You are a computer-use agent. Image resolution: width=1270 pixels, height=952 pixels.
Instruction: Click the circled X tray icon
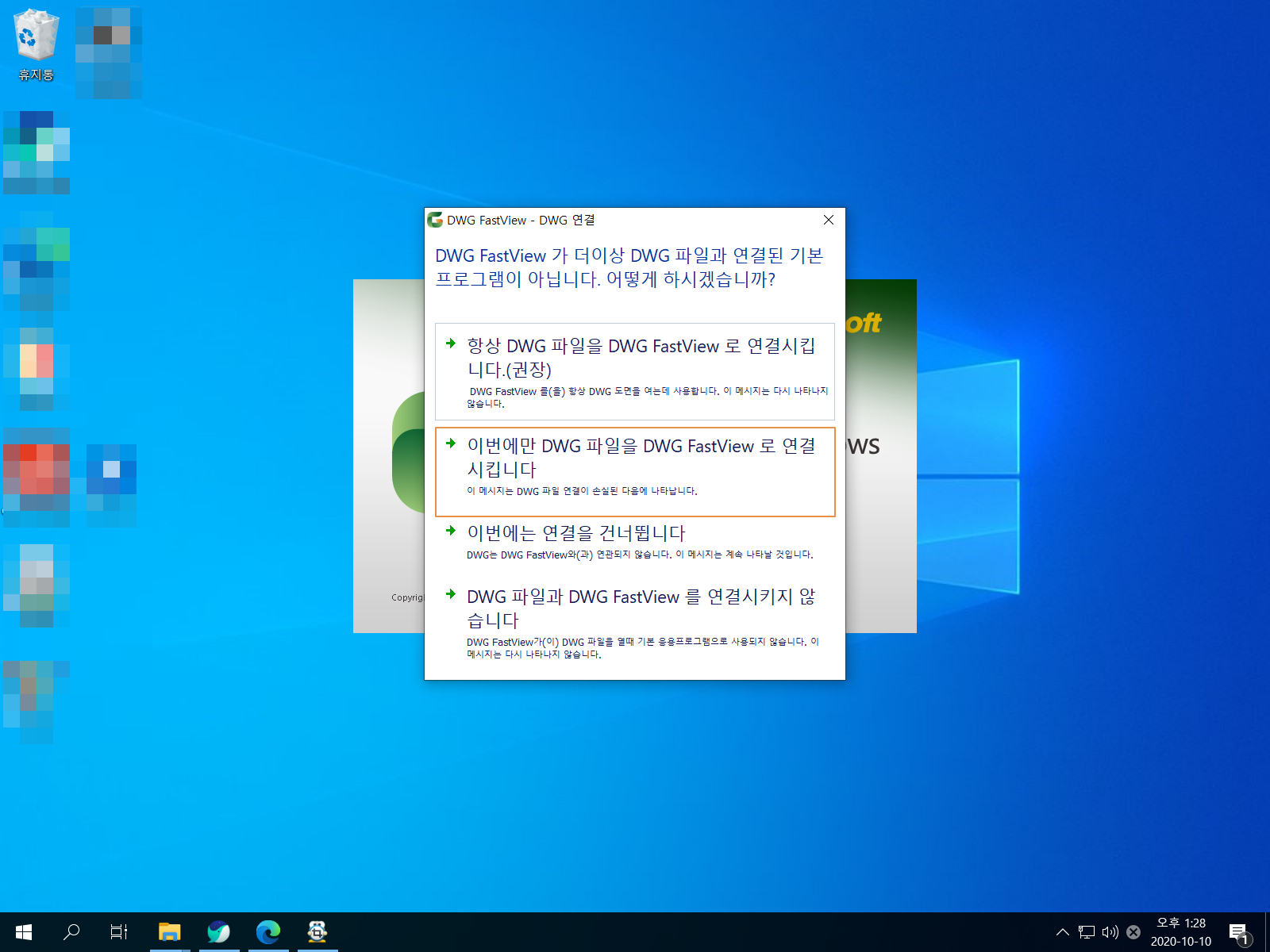pos(1133,932)
